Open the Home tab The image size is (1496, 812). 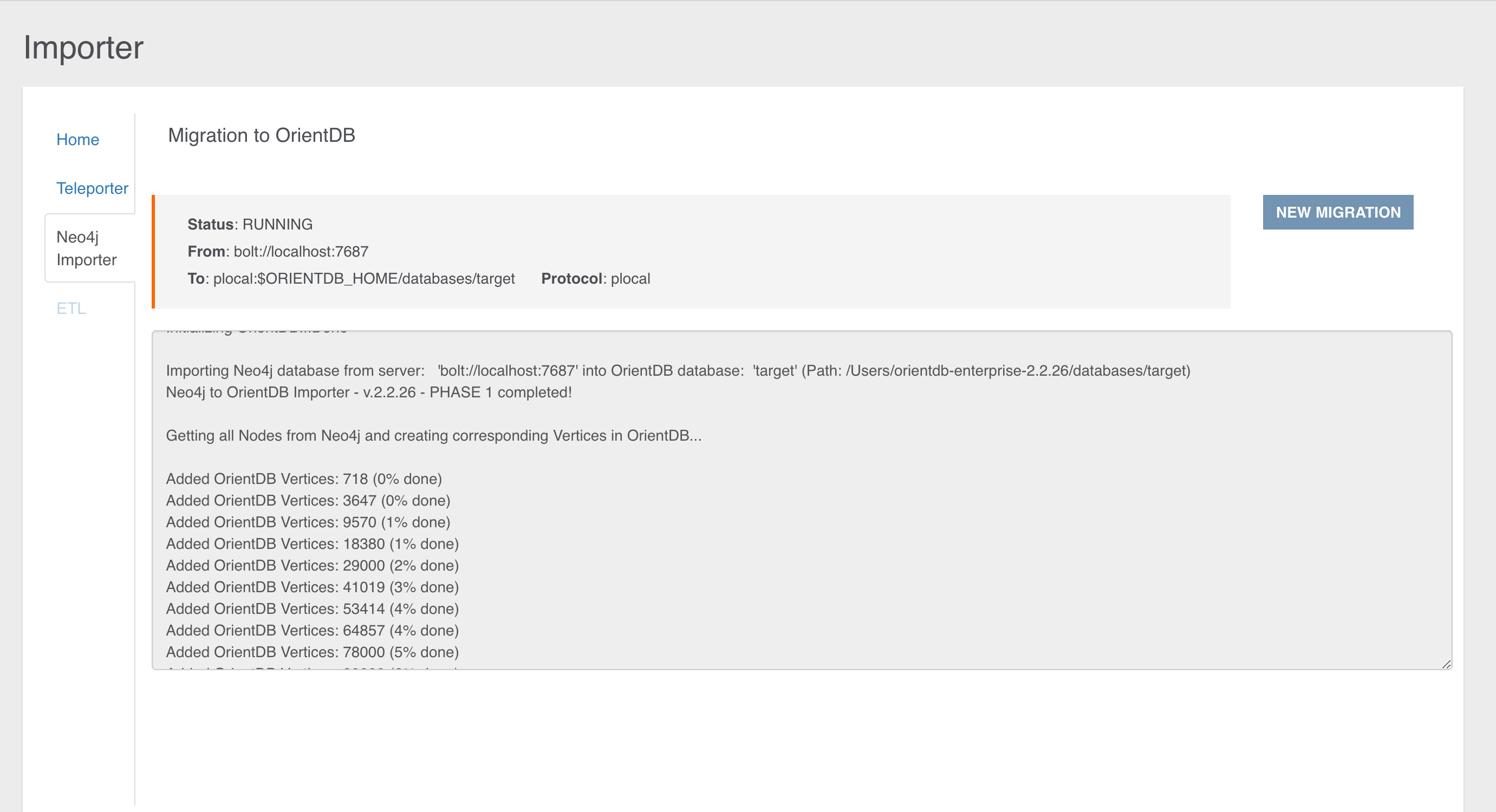(x=77, y=140)
